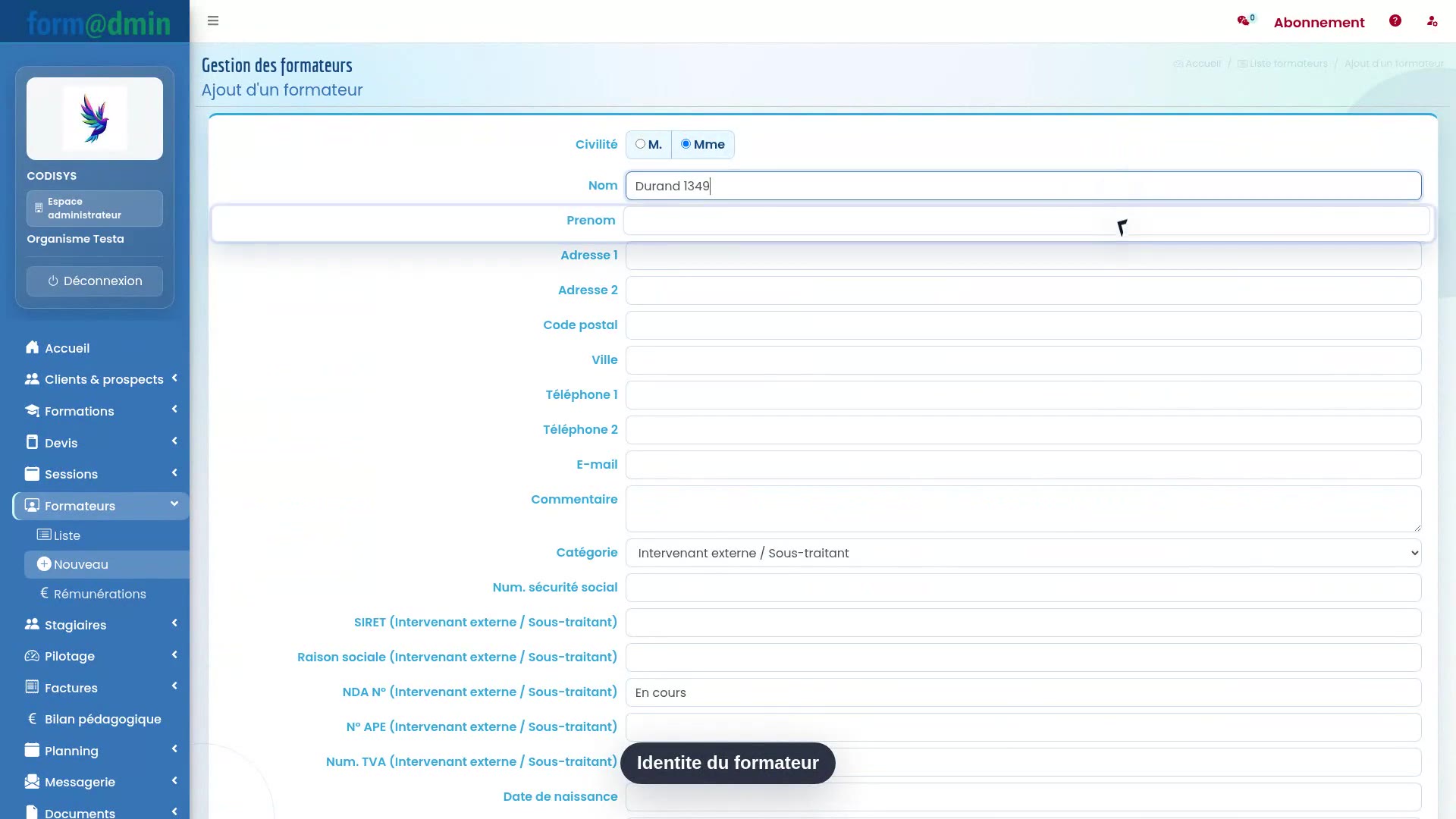1456x819 pixels.
Task: Click the Messagerie envelope icon
Action: [32, 781]
